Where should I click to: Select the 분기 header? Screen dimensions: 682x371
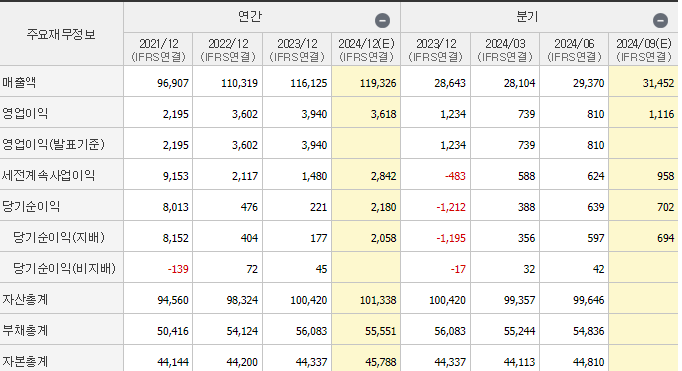[x=527, y=16]
